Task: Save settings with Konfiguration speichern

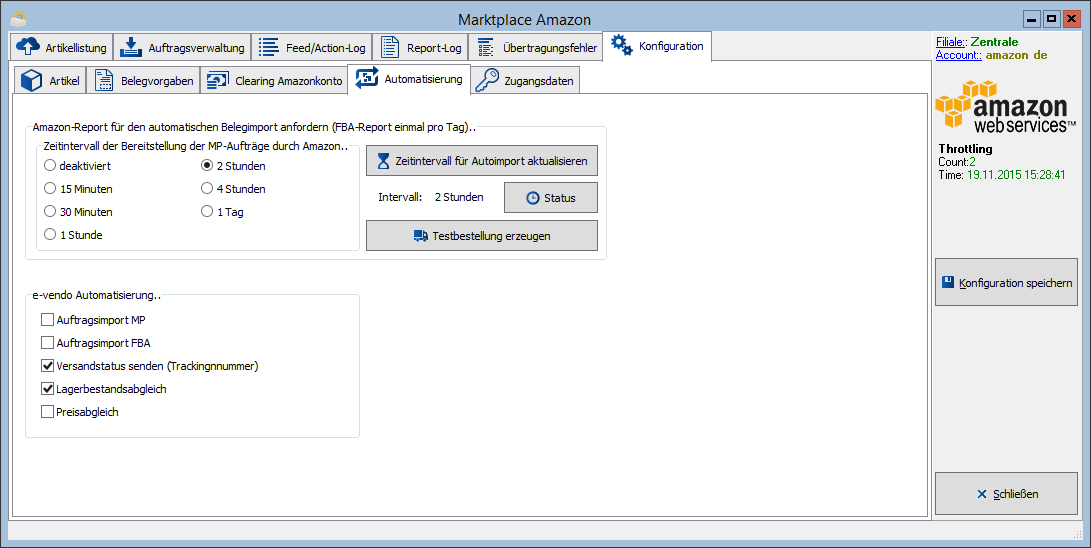Action: 1006,282
